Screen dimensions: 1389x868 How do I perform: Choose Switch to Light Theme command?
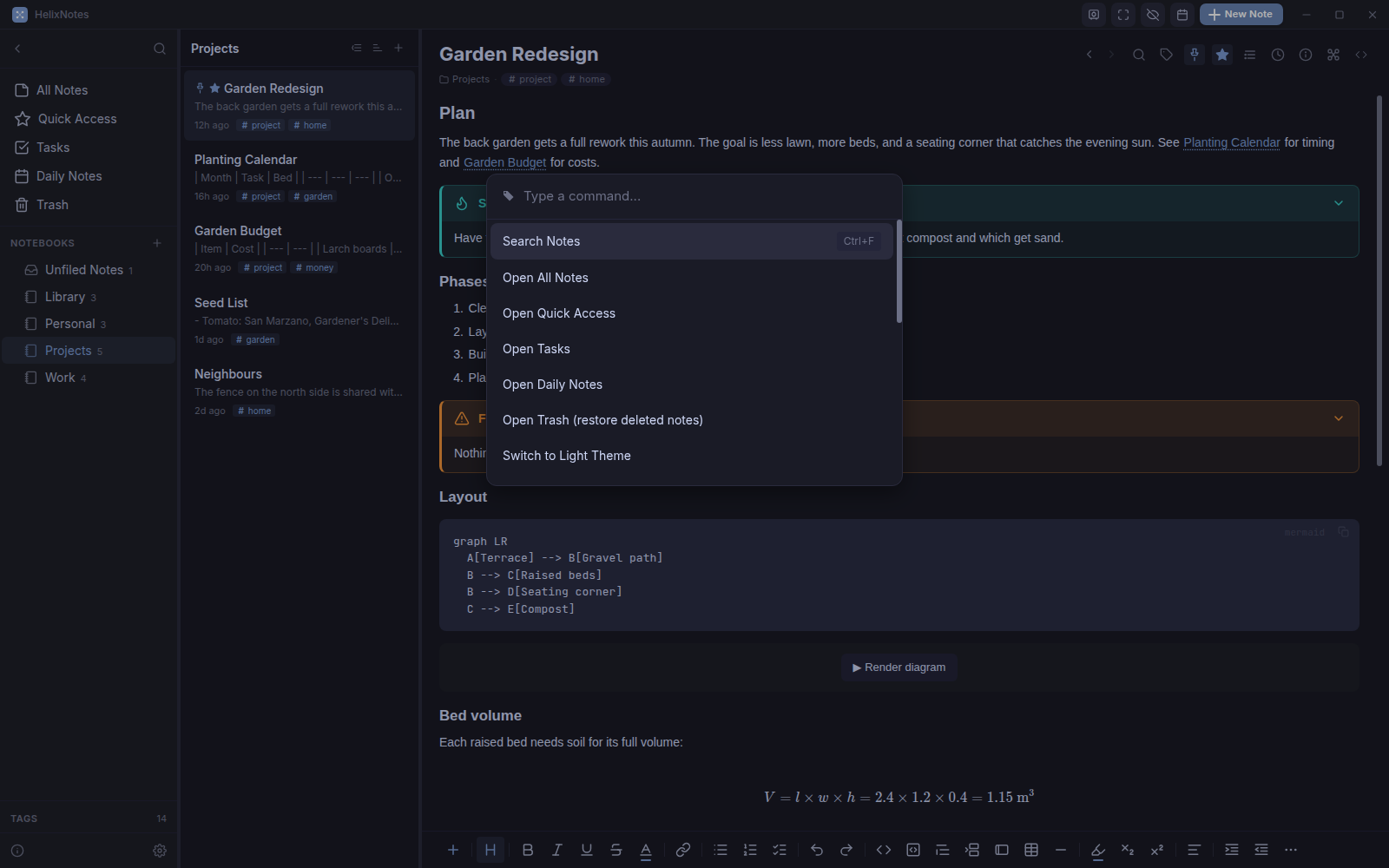pyautogui.click(x=691, y=456)
